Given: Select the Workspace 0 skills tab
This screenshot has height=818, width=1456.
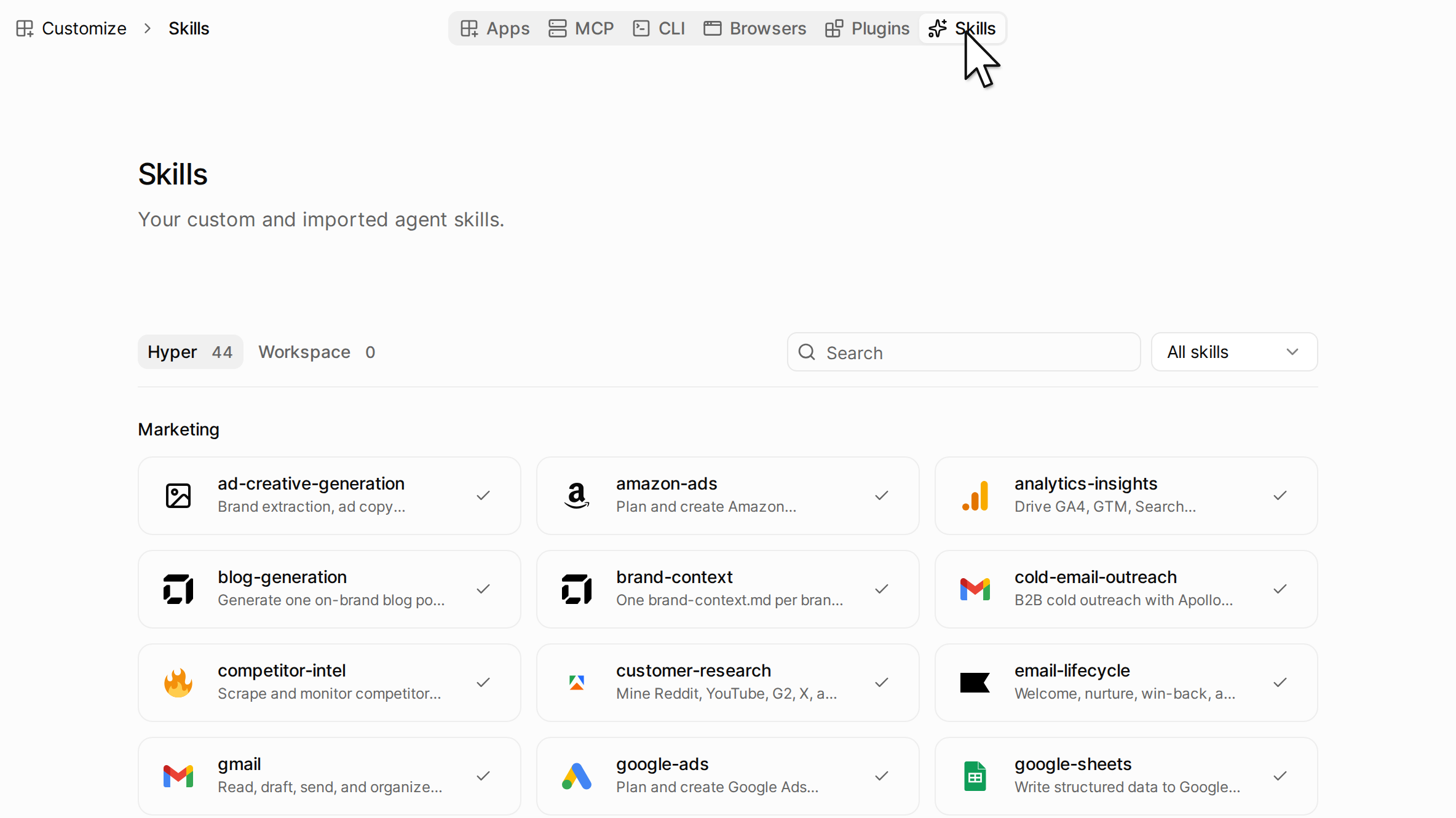Looking at the screenshot, I should point(317,352).
